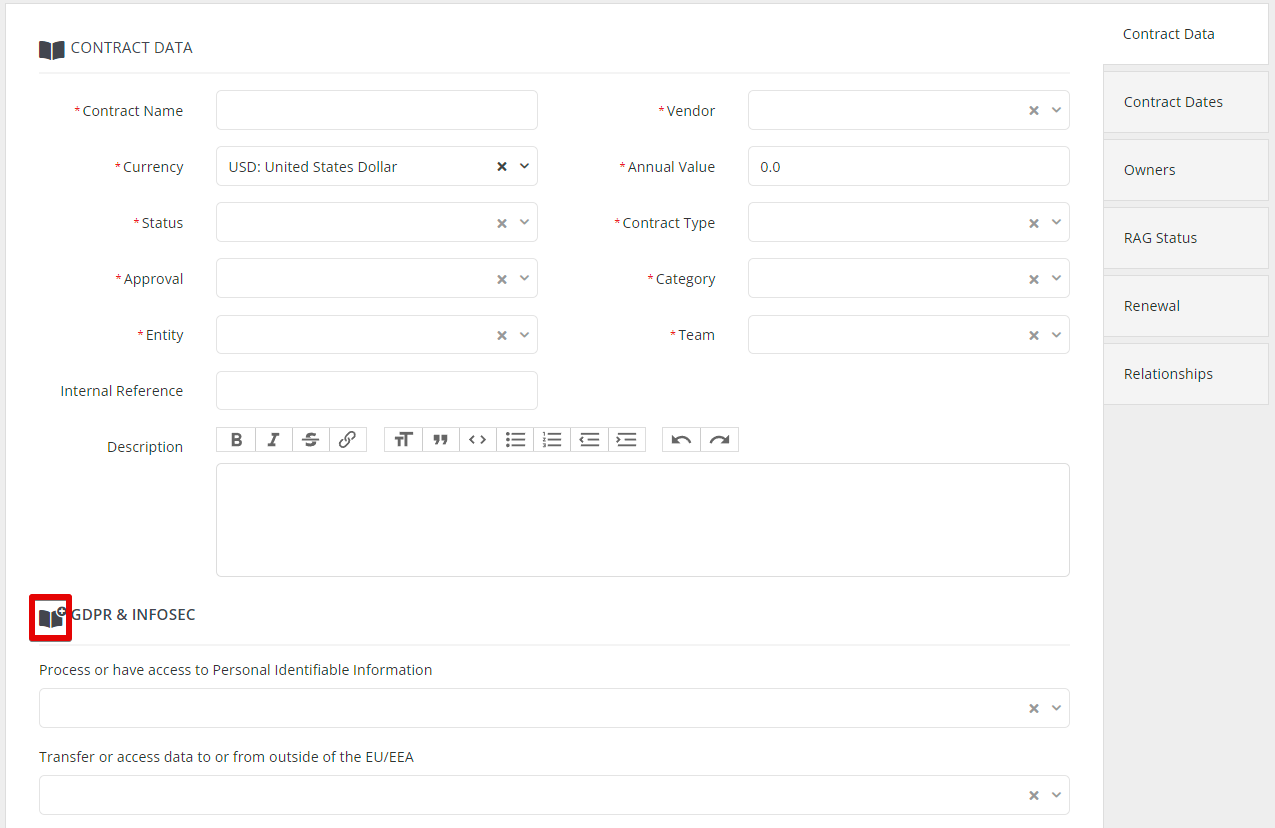The width and height of the screenshot is (1275, 828).
Task: Switch to the Contract Dates tab
Action: click(1186, 102)
